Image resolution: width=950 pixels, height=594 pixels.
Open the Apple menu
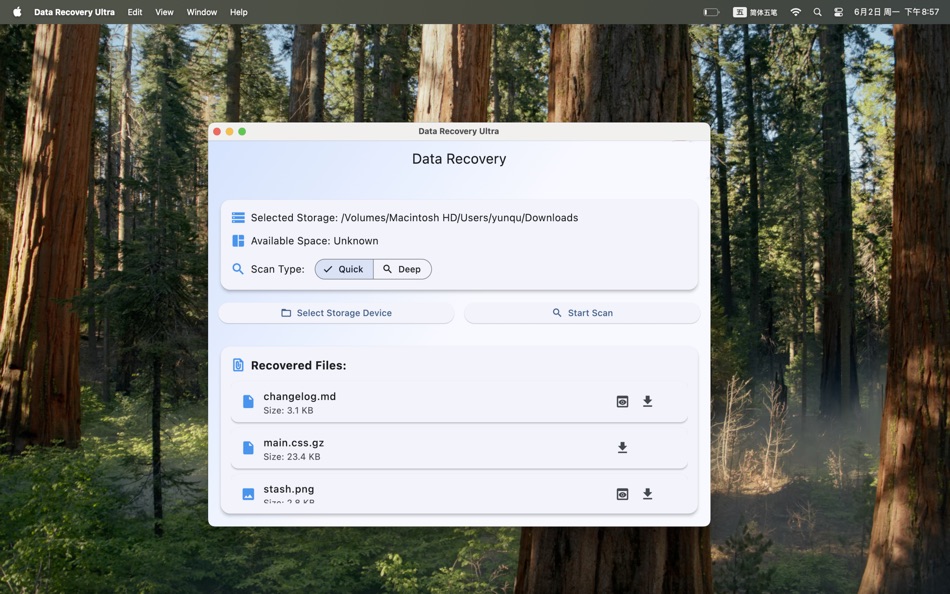coord(17,12)
